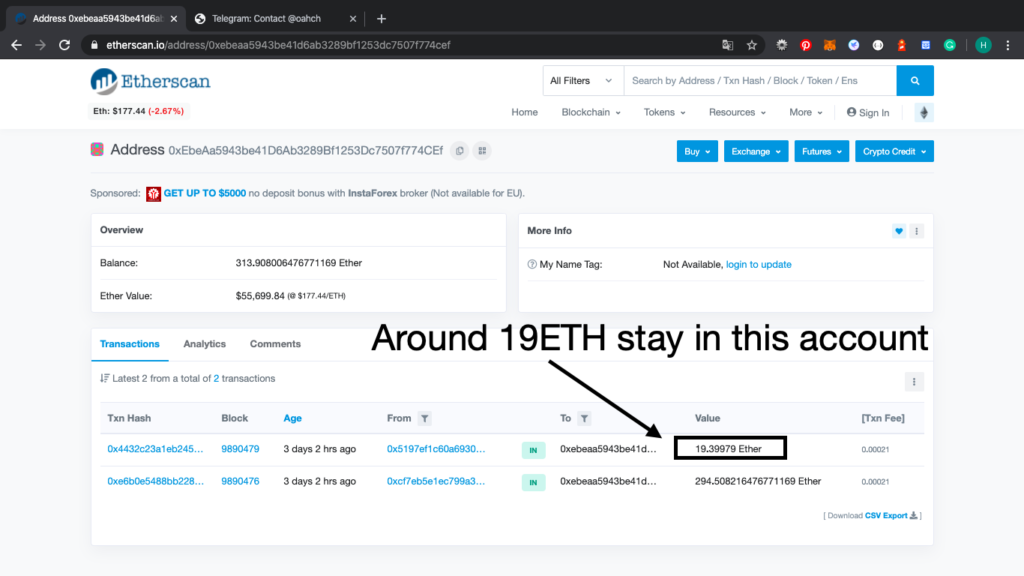The height and width of the screenshot is (576, 1024).
Task: Open sender address 0x5197ef1c60a6930
Action: [436, 449]
